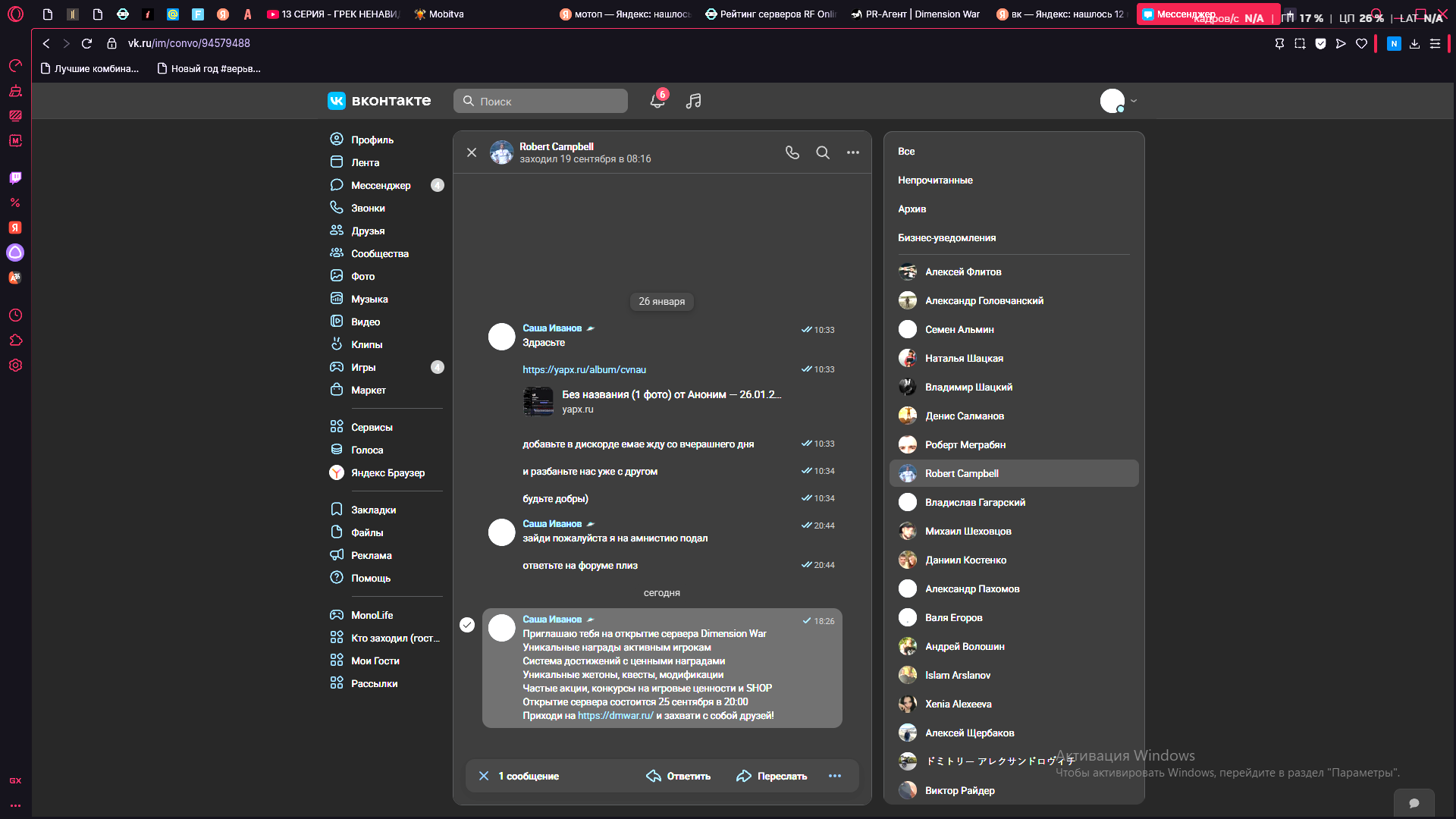Open the yapx.ru link preview thumbnail
This screenshot has width=1456, height=819.
(x=538, y=401)
